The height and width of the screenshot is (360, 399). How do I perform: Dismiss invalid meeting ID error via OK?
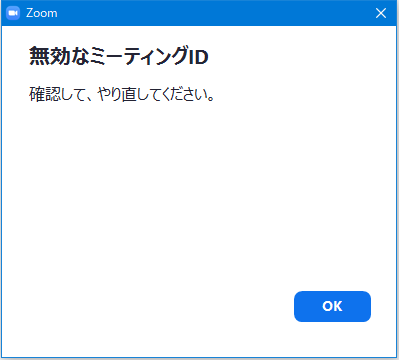(332, 306)
